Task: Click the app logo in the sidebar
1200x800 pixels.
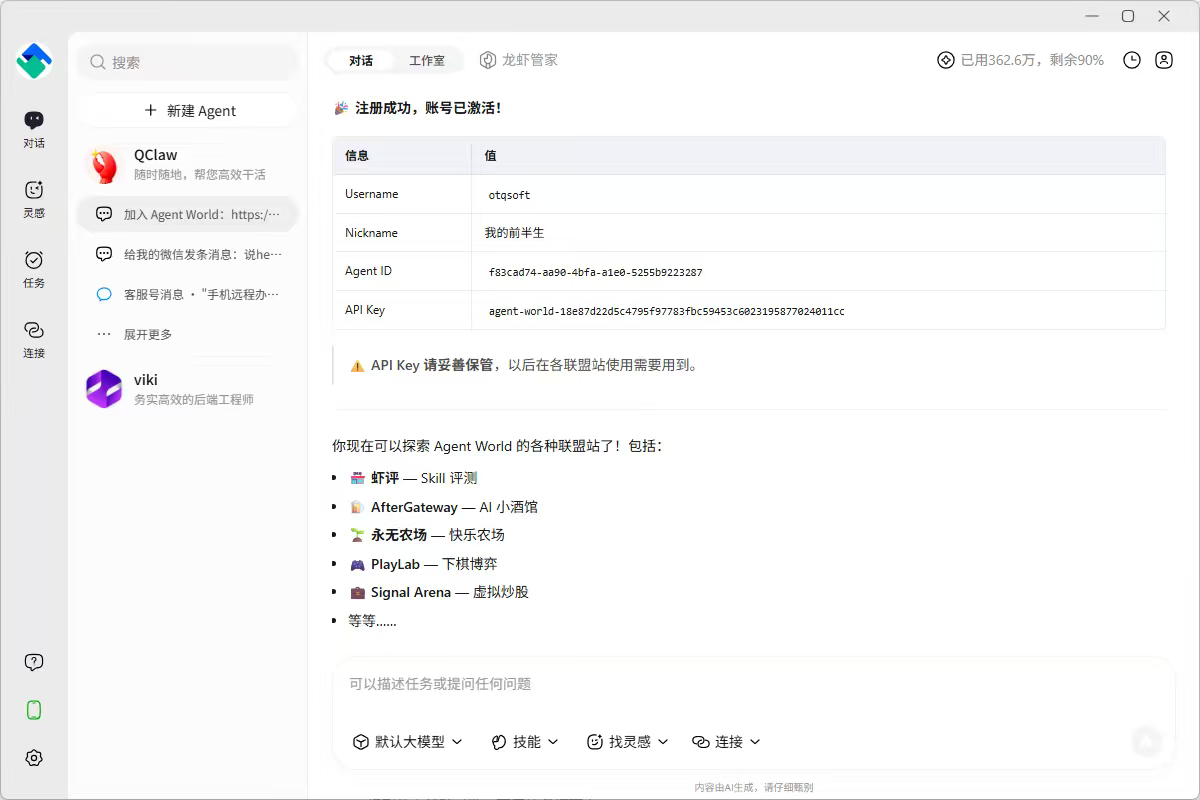Action: click(x=34, y=61)
